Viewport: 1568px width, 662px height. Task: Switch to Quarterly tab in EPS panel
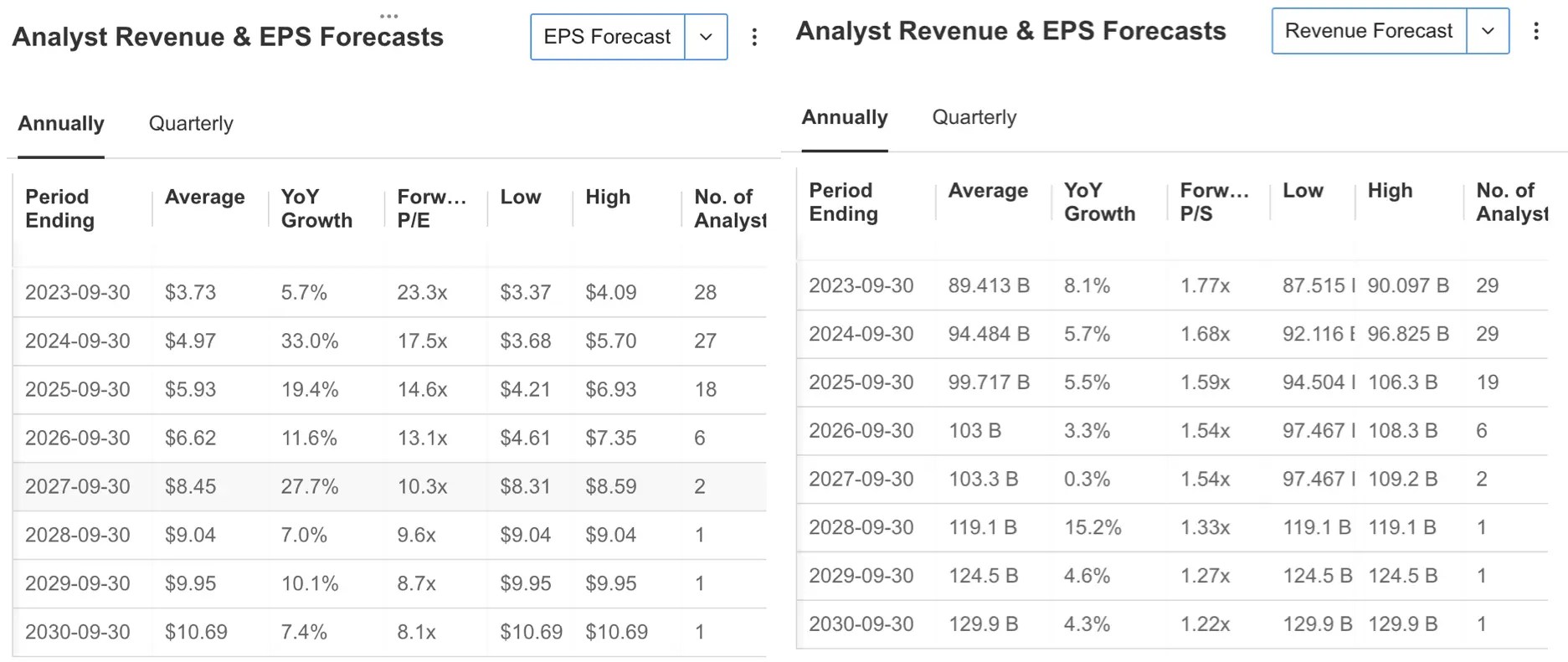(191, 124)
